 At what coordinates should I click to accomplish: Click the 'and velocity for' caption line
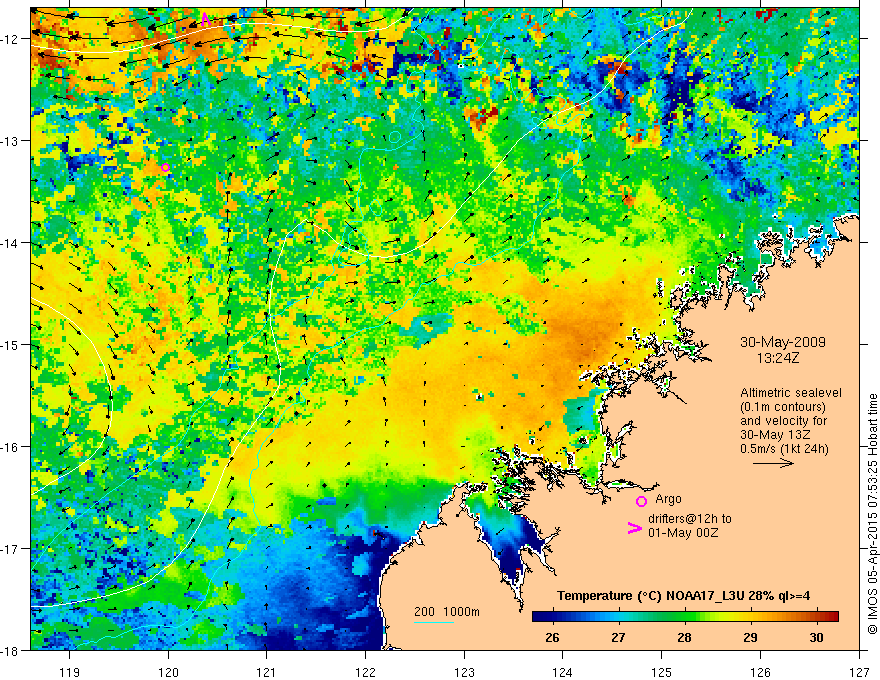(784, 421)
